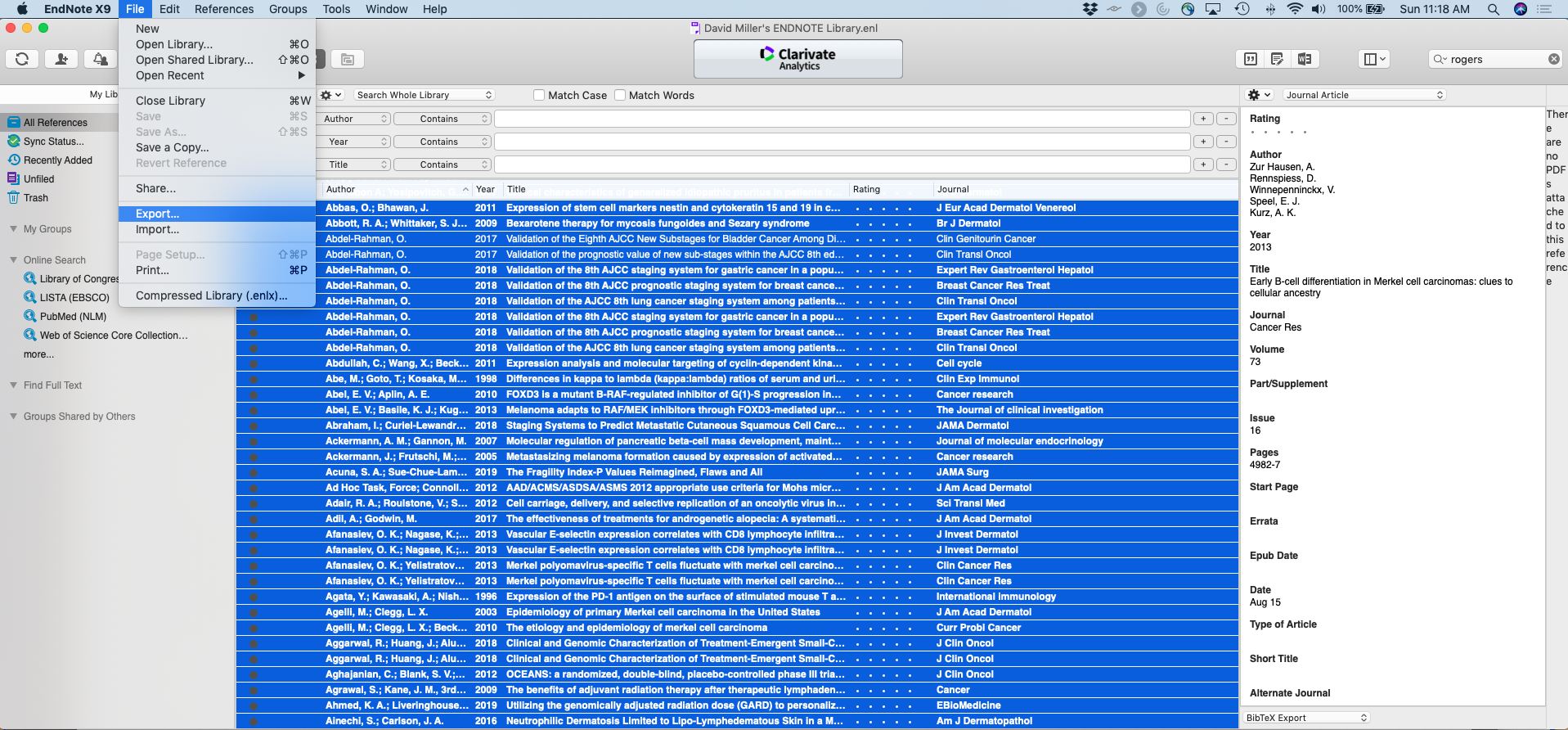1568x730 pixels.
Task: Click the Web of Science search icon
Action: pos(30,335)
